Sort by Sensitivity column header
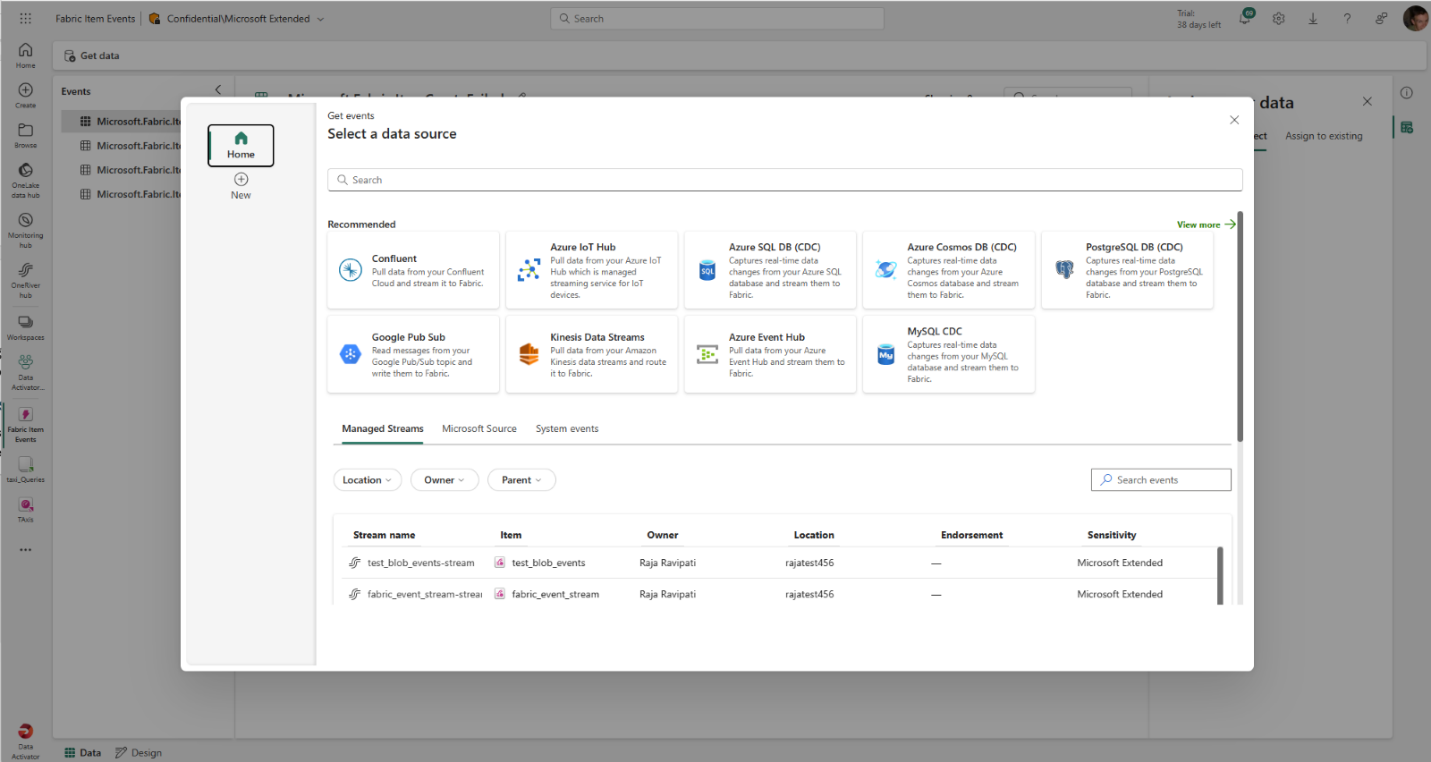 pyautogui.click(x=1112, y=535)
